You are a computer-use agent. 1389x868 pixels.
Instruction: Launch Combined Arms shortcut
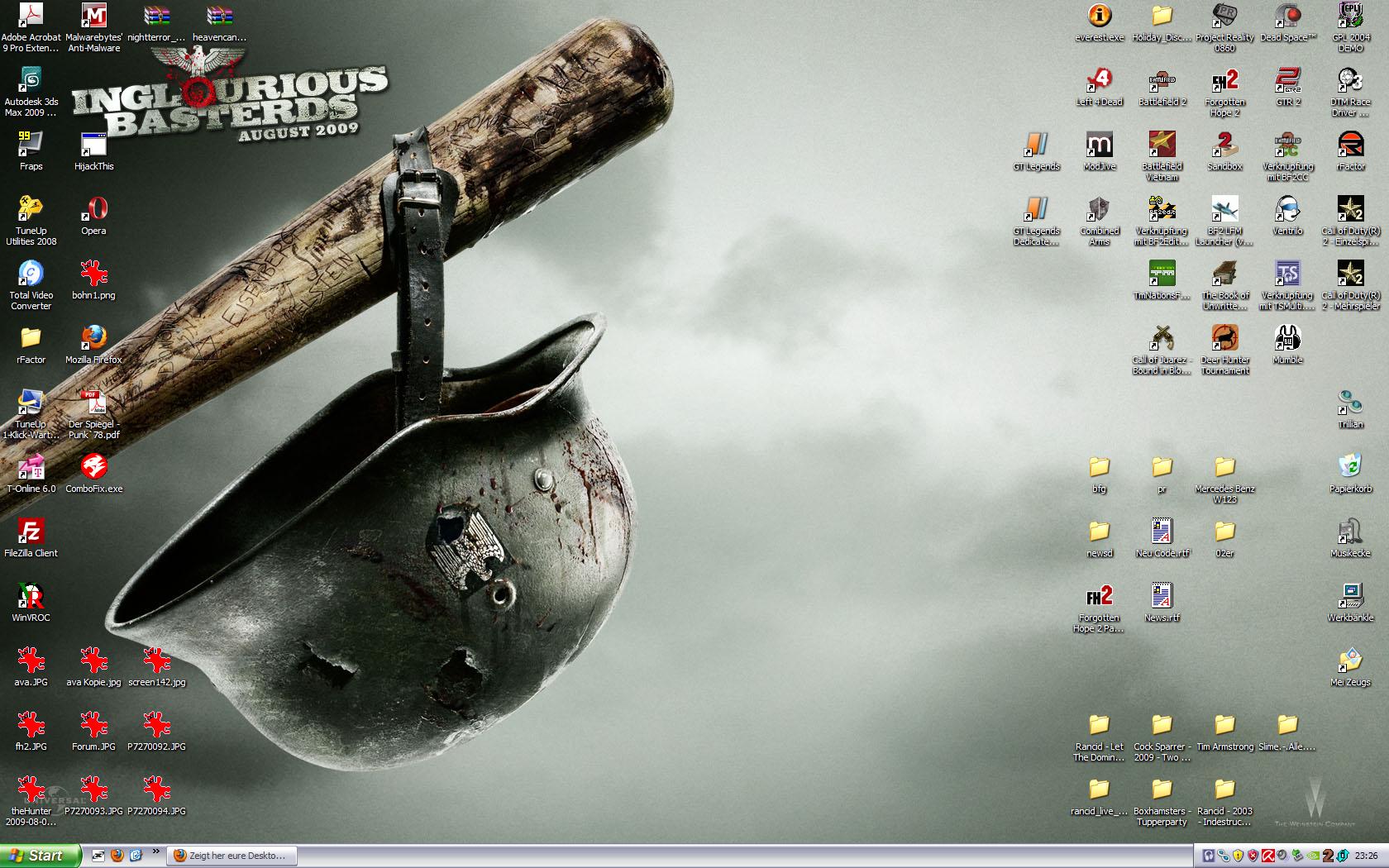[x=1099, y=221]
